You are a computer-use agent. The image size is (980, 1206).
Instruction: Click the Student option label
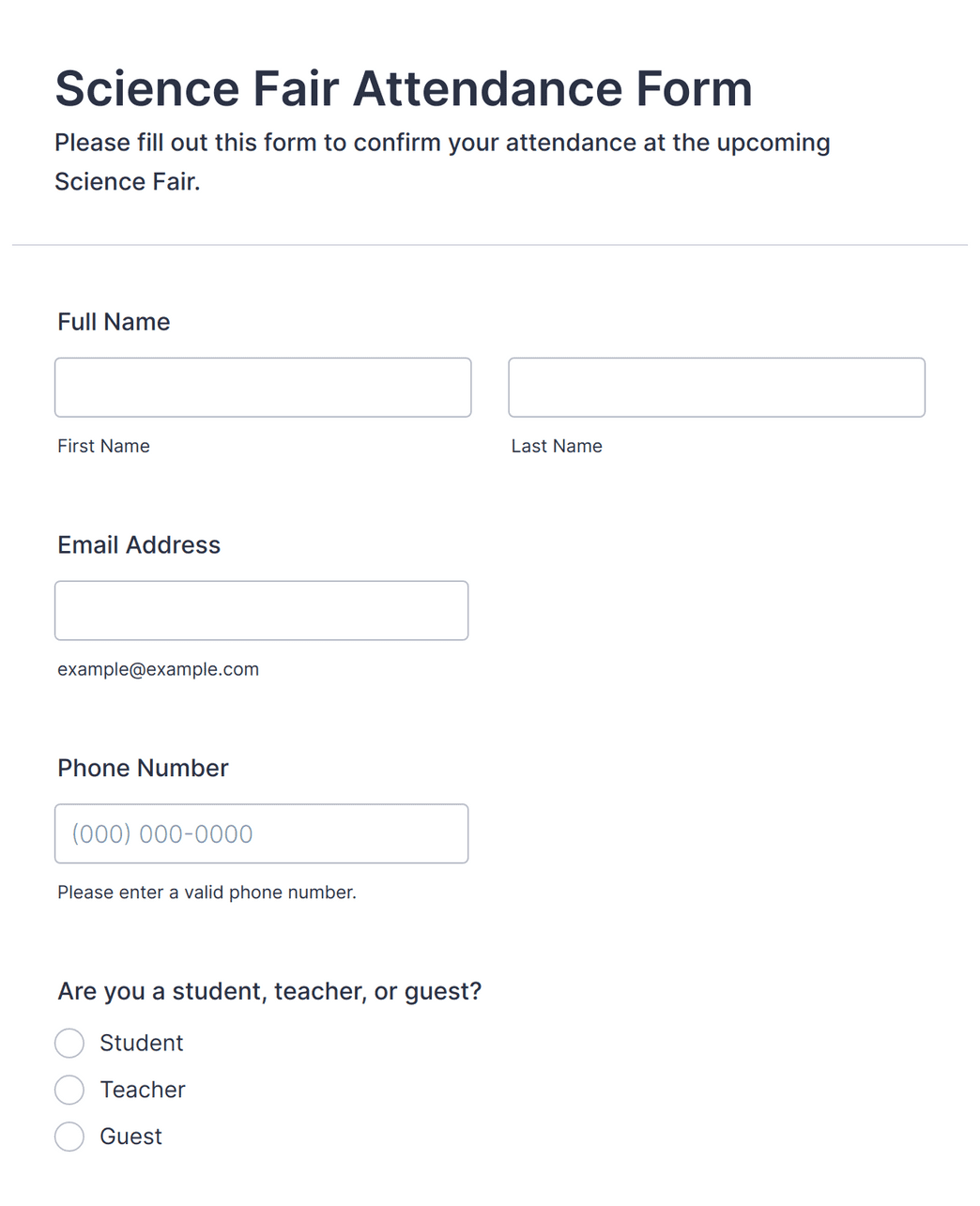142,1043
